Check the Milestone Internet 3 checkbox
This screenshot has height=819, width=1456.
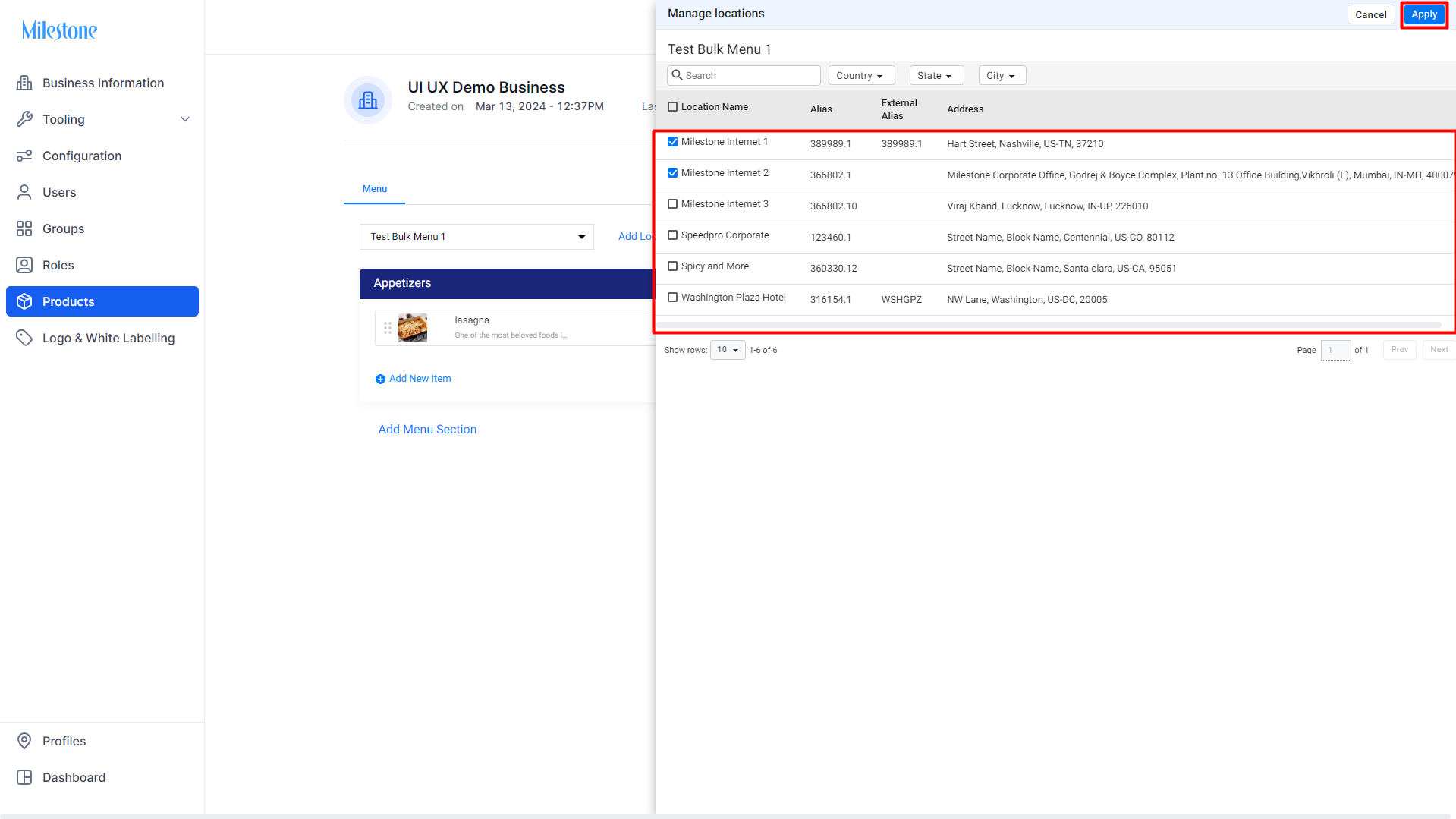click(672, 204)
